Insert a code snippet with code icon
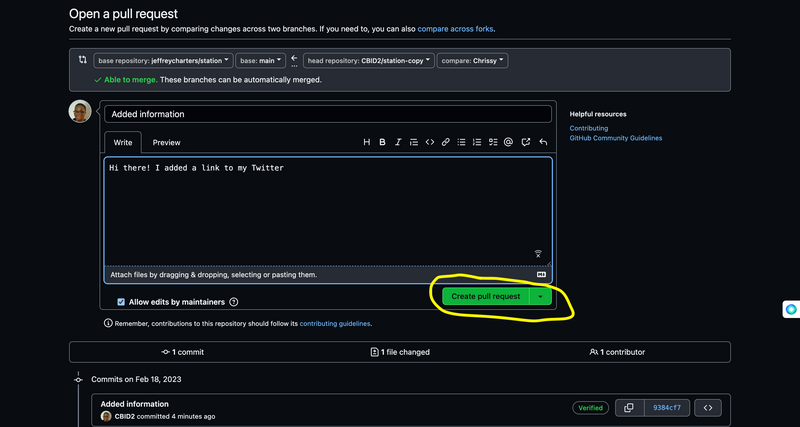This screenshot has width=800, height=427. [x=430, y=143]
